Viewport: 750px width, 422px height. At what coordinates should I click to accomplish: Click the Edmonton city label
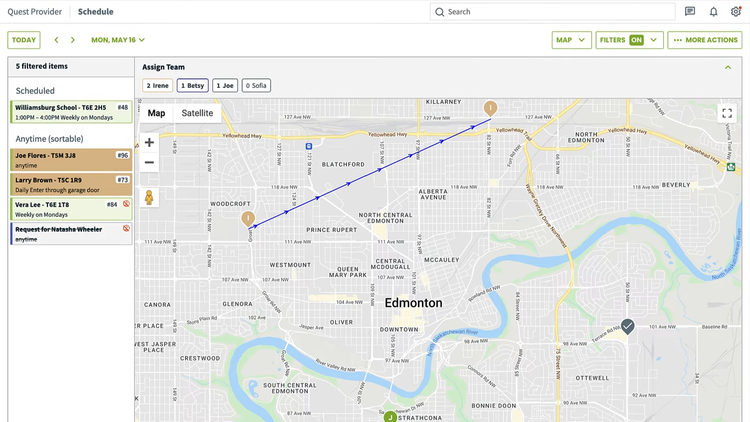(413, 303)
